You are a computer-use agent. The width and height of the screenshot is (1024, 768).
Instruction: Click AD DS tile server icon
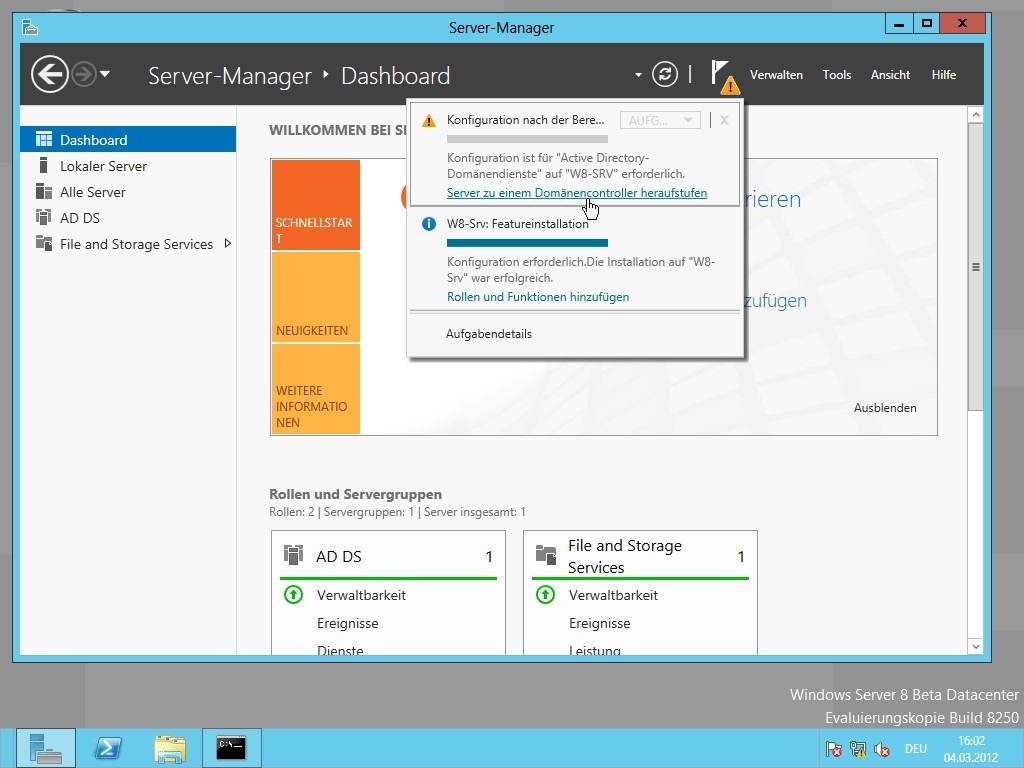coord(293,555)
